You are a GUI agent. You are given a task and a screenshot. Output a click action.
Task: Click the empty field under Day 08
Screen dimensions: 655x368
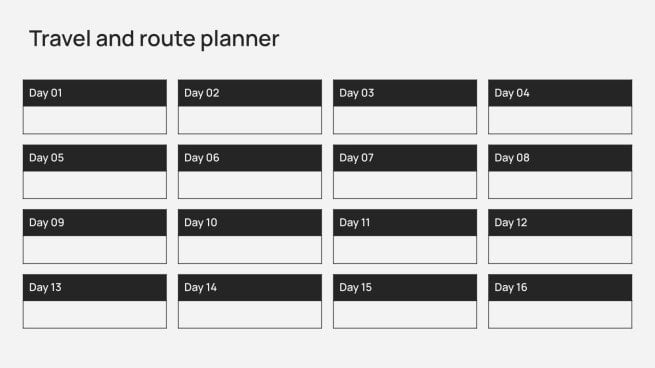560,185
